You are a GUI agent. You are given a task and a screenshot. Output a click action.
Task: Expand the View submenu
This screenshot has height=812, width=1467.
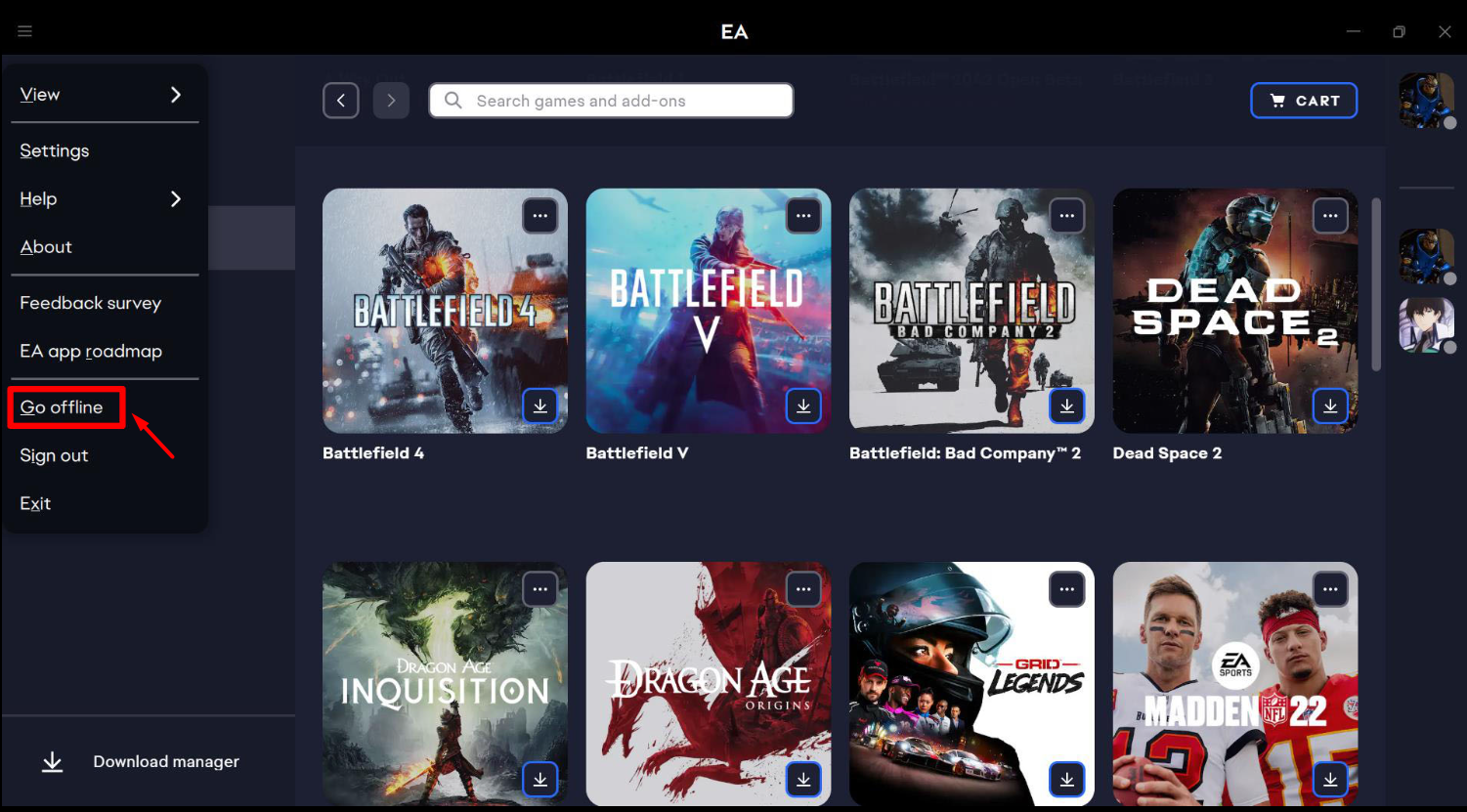(105, 95)
